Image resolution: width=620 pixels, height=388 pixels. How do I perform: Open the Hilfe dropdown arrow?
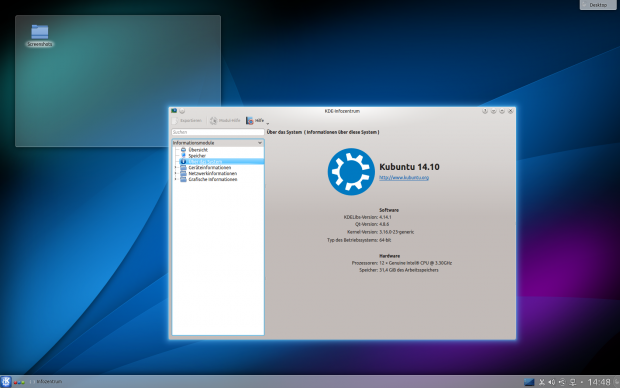268,123
